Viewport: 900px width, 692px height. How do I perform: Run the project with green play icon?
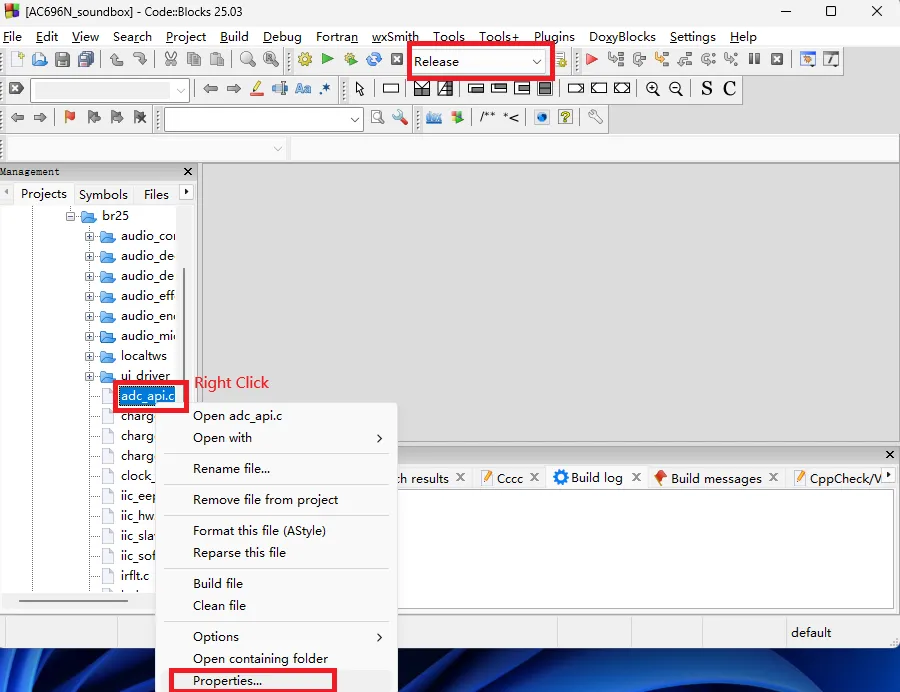[x=328, y=59]
